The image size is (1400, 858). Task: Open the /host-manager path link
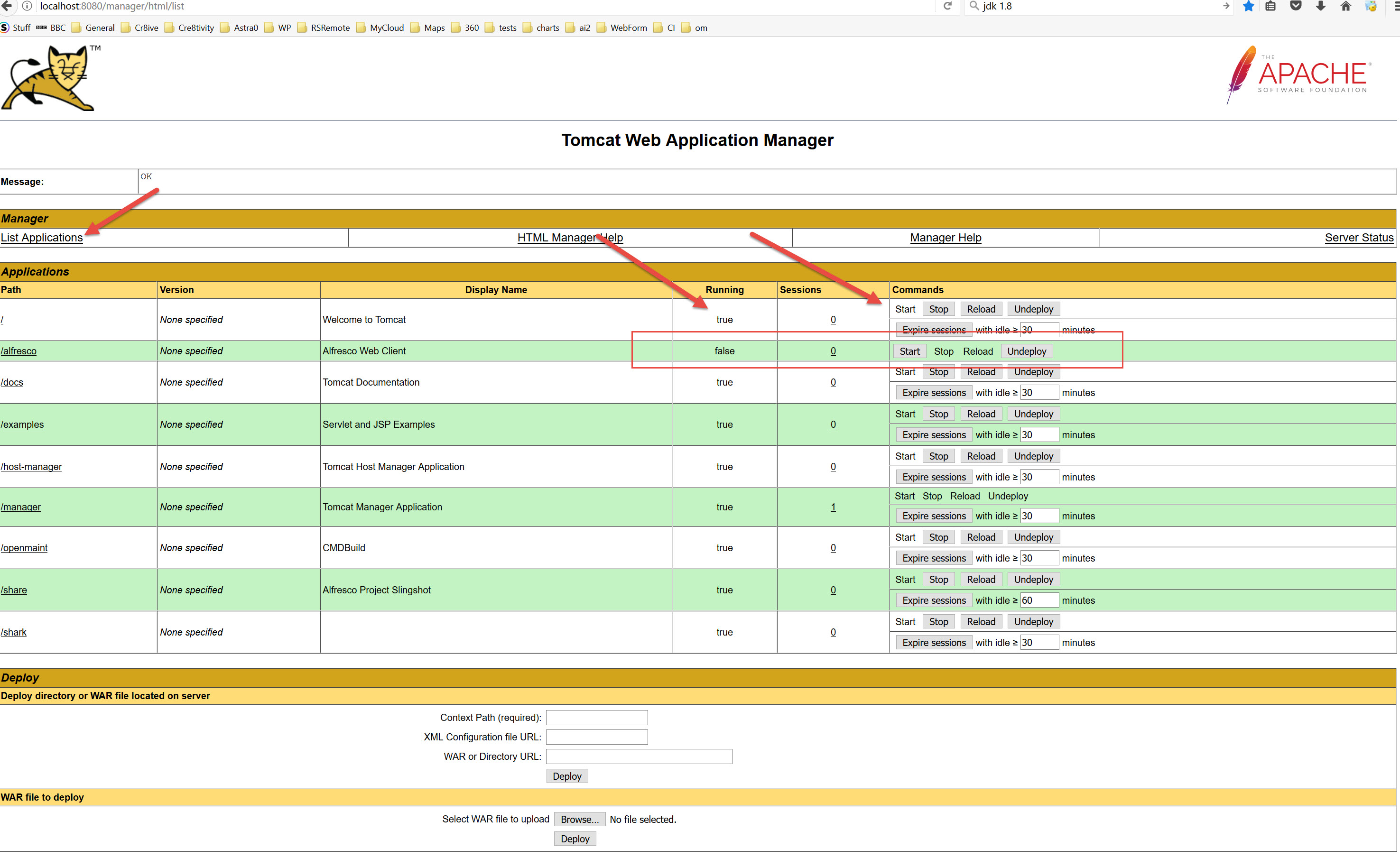31,467
